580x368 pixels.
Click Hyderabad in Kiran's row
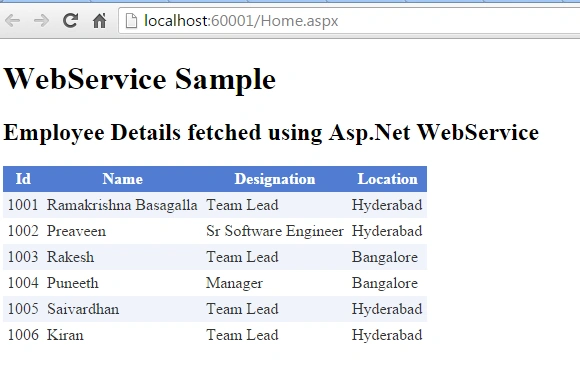387,335
